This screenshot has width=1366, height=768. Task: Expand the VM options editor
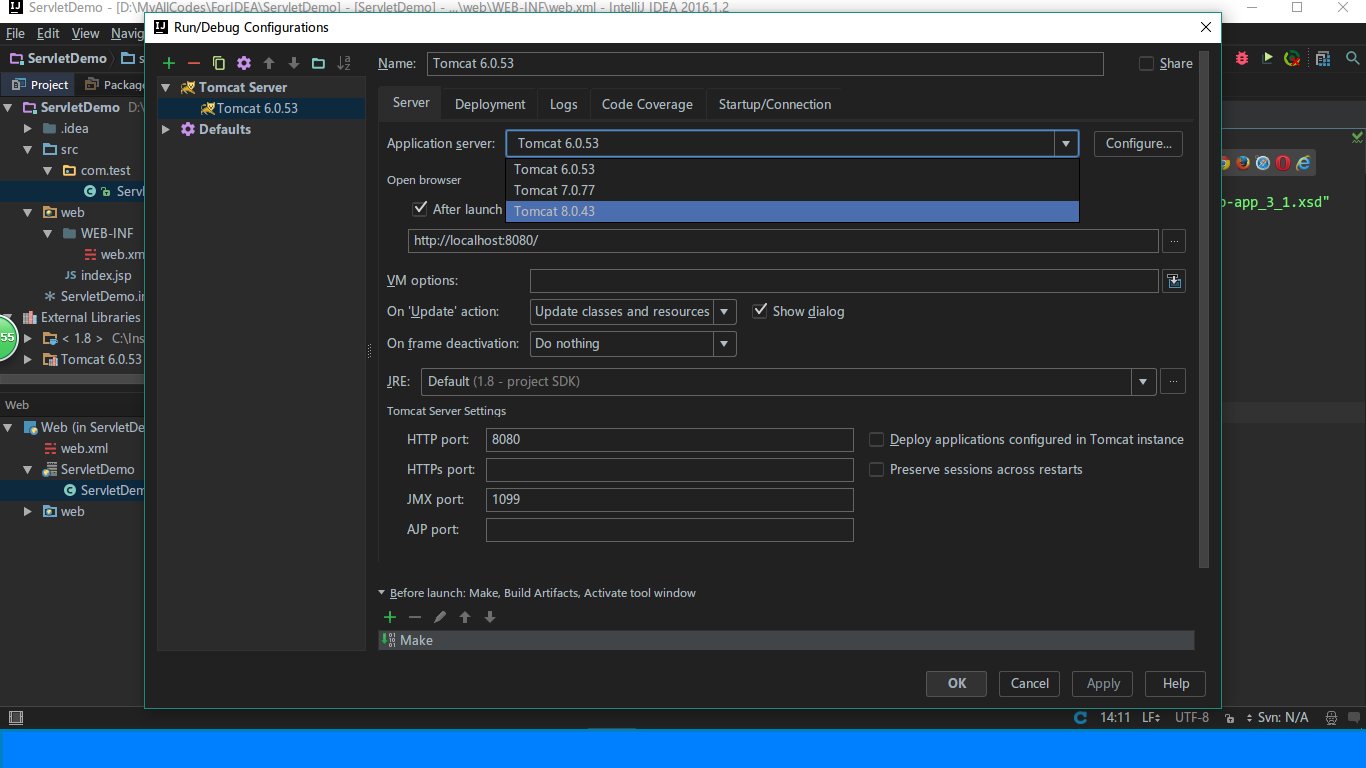click(x=1174, y=281)
